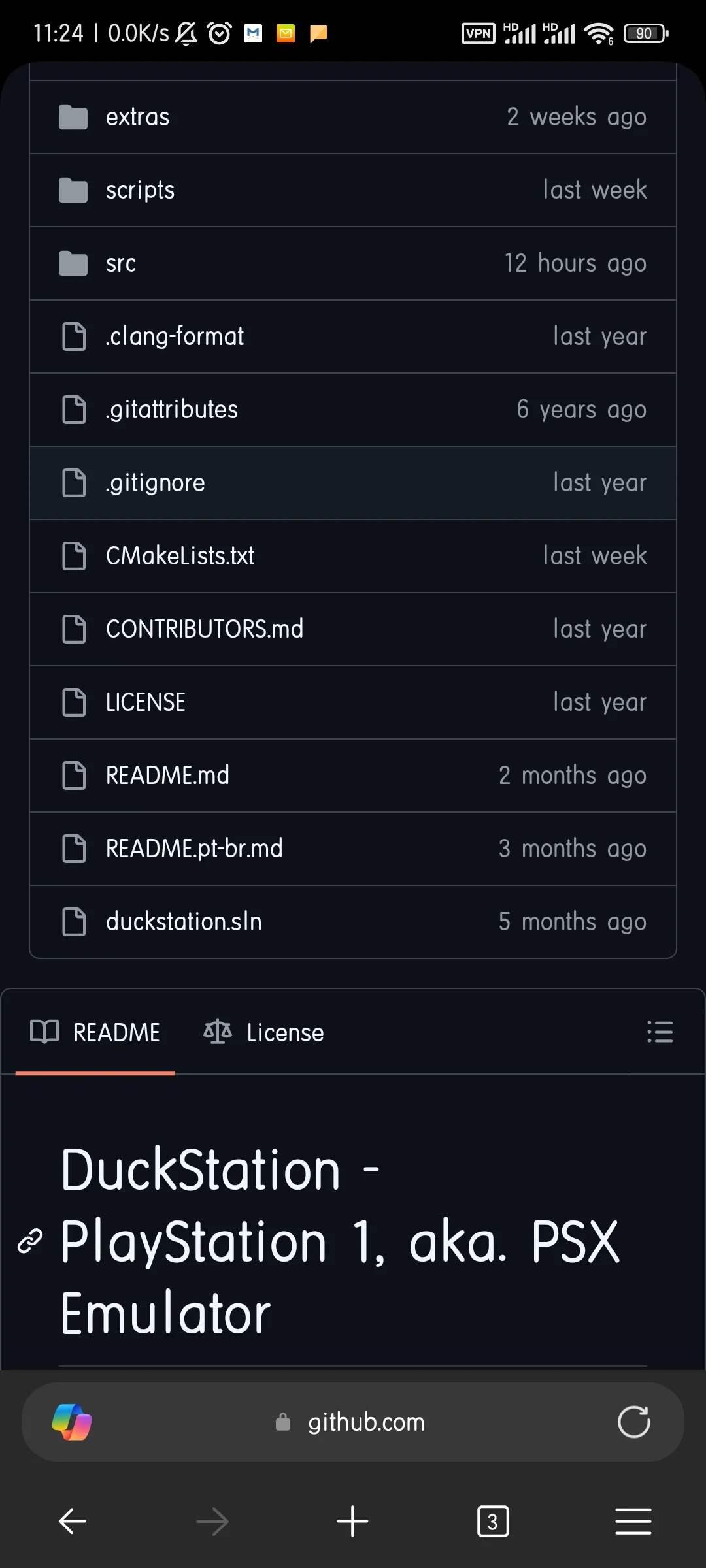
Task: Open duckstation.sln file
Action: (x=184, y=922)
